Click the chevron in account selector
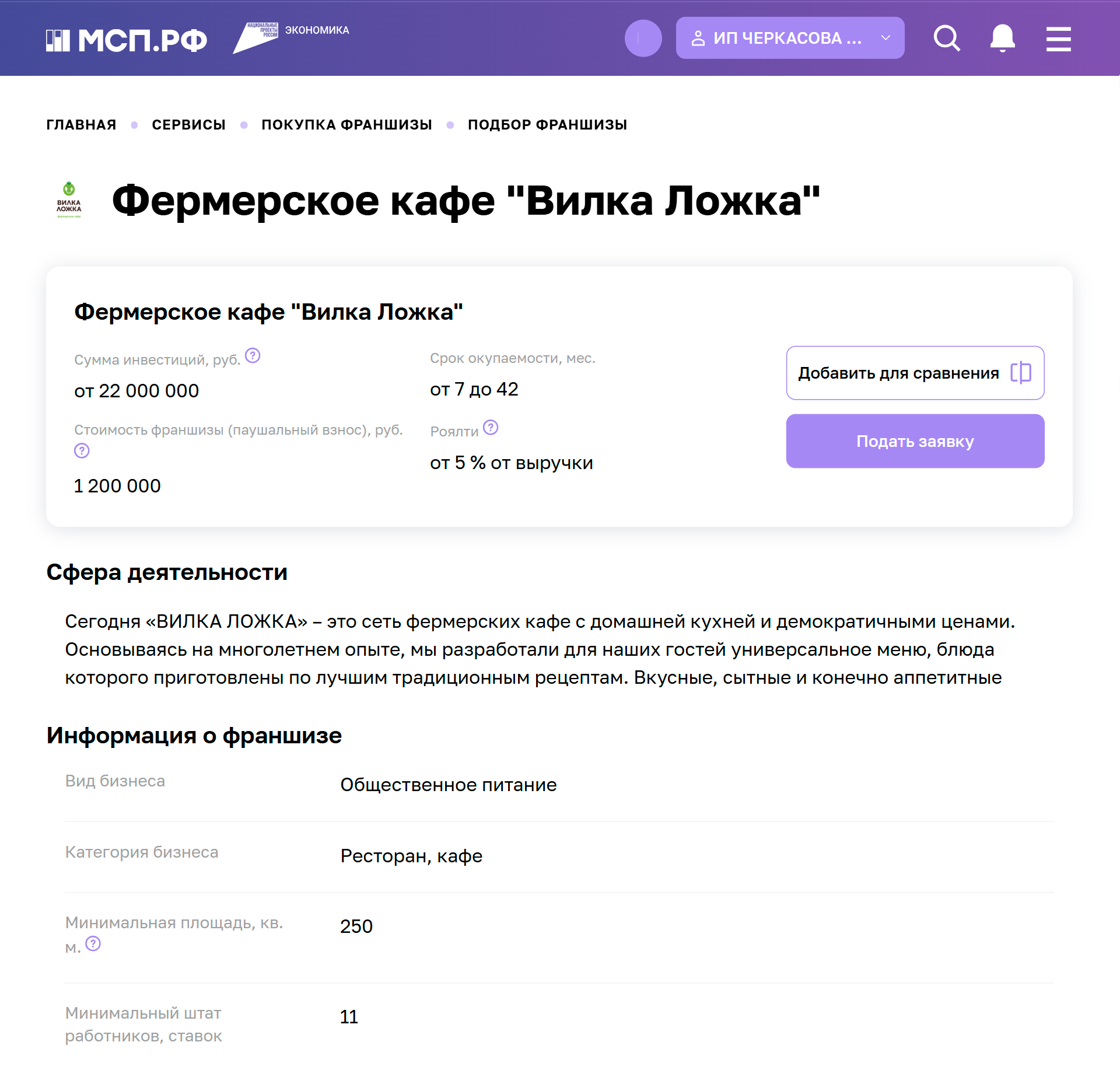1120x1070 pixels. click(x=885, y=38)
